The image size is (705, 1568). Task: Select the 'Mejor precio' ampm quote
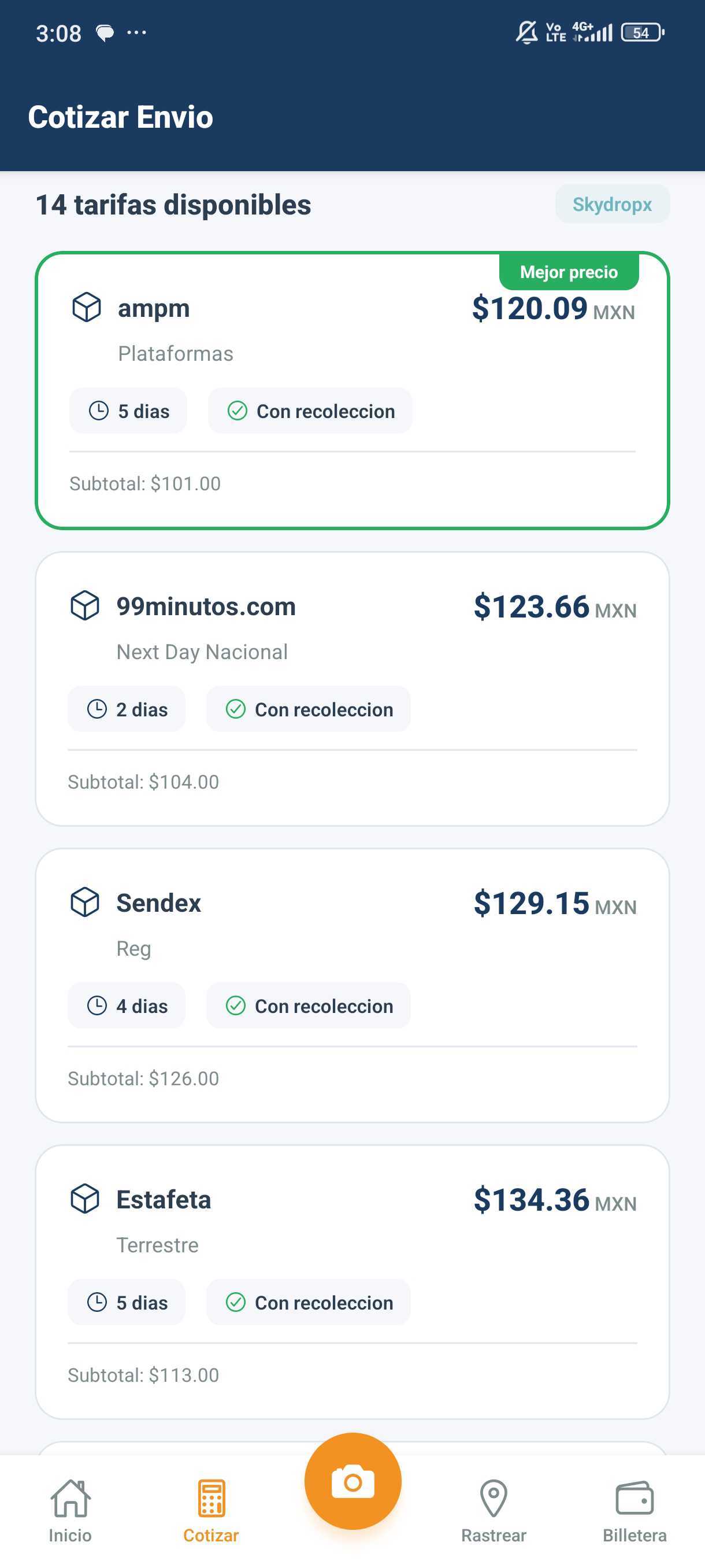click(352, 390)
